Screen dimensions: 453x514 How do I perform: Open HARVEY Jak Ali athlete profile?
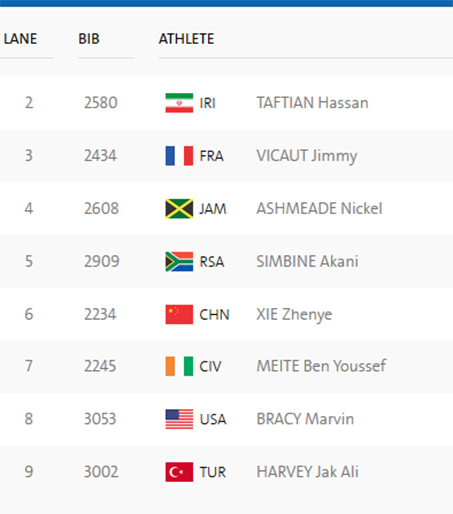(307, 472)
